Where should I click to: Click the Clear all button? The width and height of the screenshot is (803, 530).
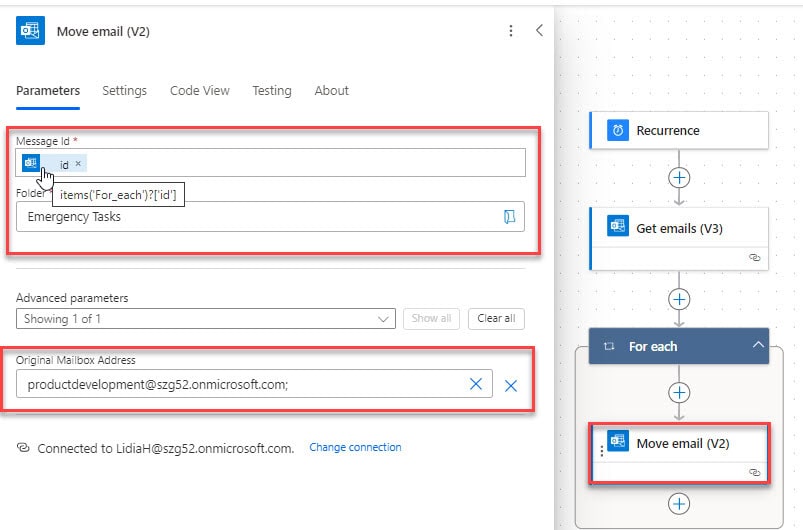pyautogui.click(x=496, y=319)
